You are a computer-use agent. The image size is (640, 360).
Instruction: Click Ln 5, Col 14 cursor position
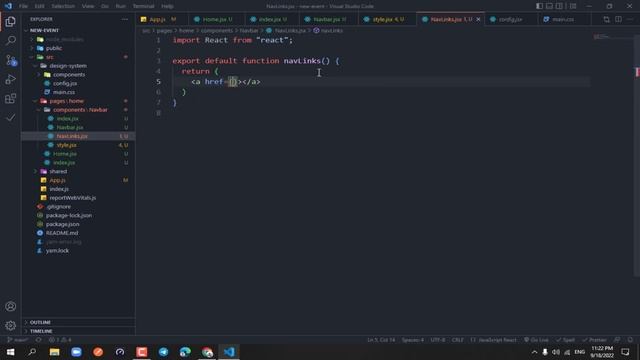381,340
